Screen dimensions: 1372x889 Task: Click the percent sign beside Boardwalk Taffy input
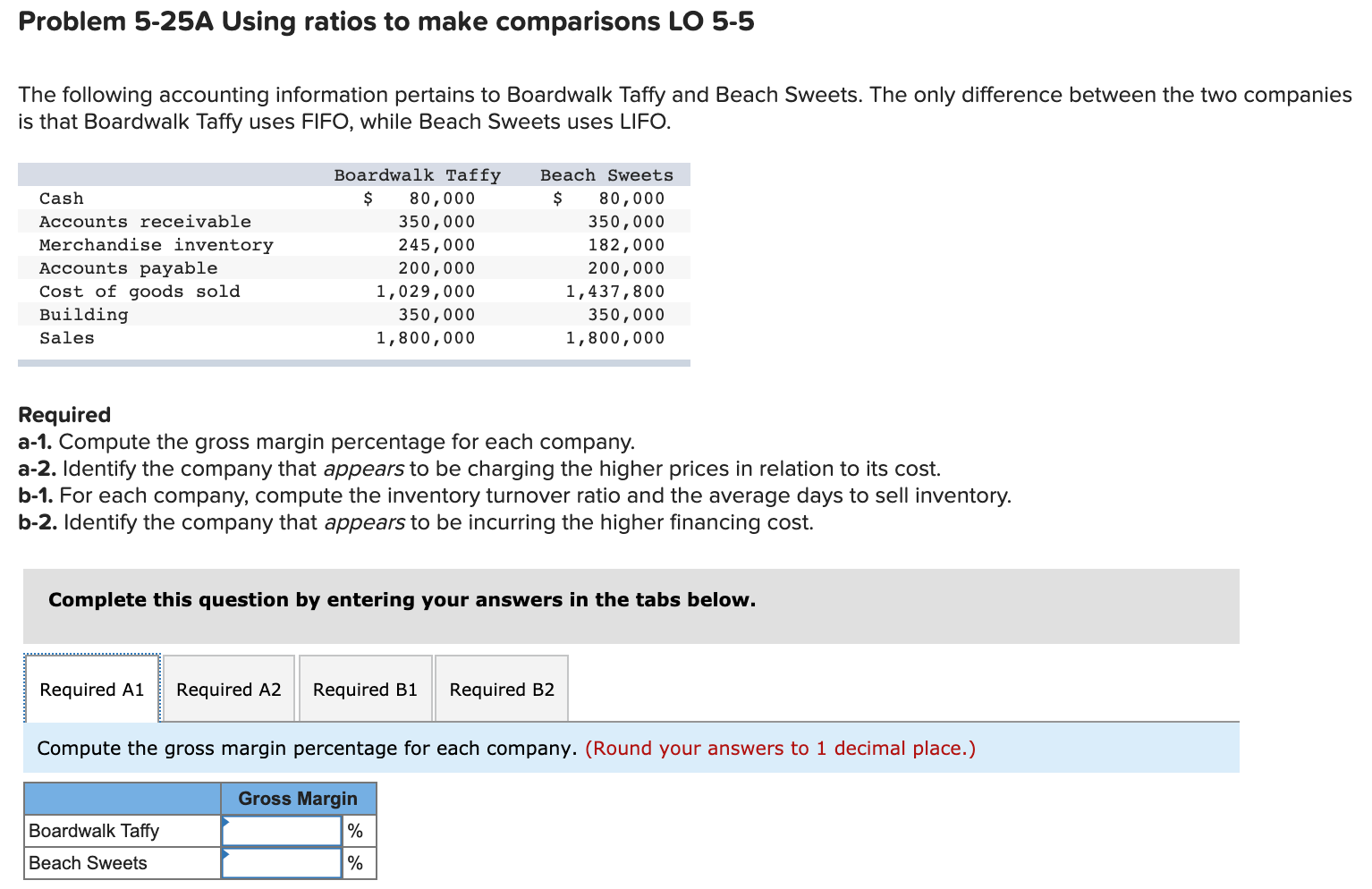point(356,830)
